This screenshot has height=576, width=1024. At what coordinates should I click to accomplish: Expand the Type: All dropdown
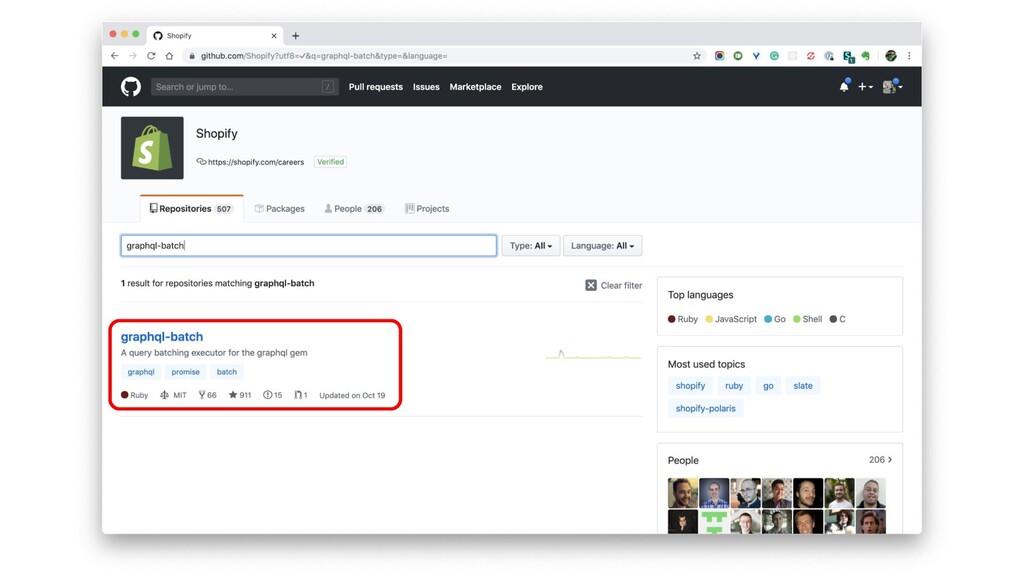click(531, 246)
